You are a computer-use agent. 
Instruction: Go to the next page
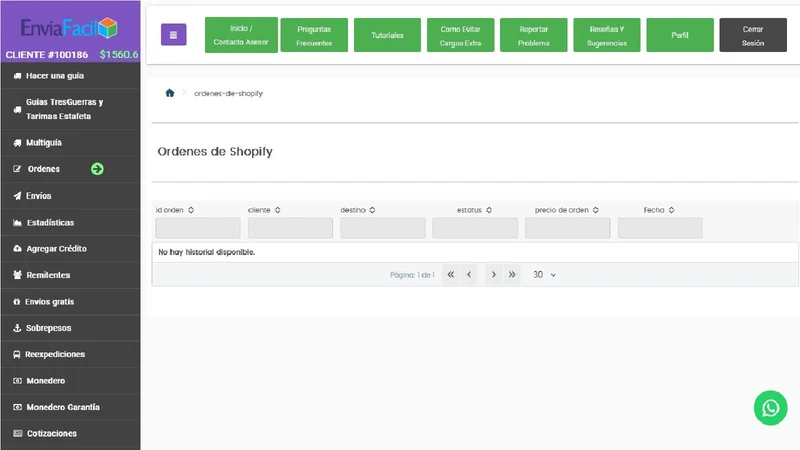(493, 274)
